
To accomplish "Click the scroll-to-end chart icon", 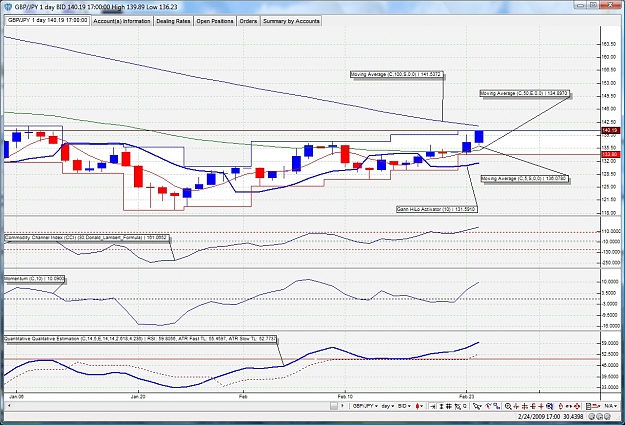I will coord(433,406).
